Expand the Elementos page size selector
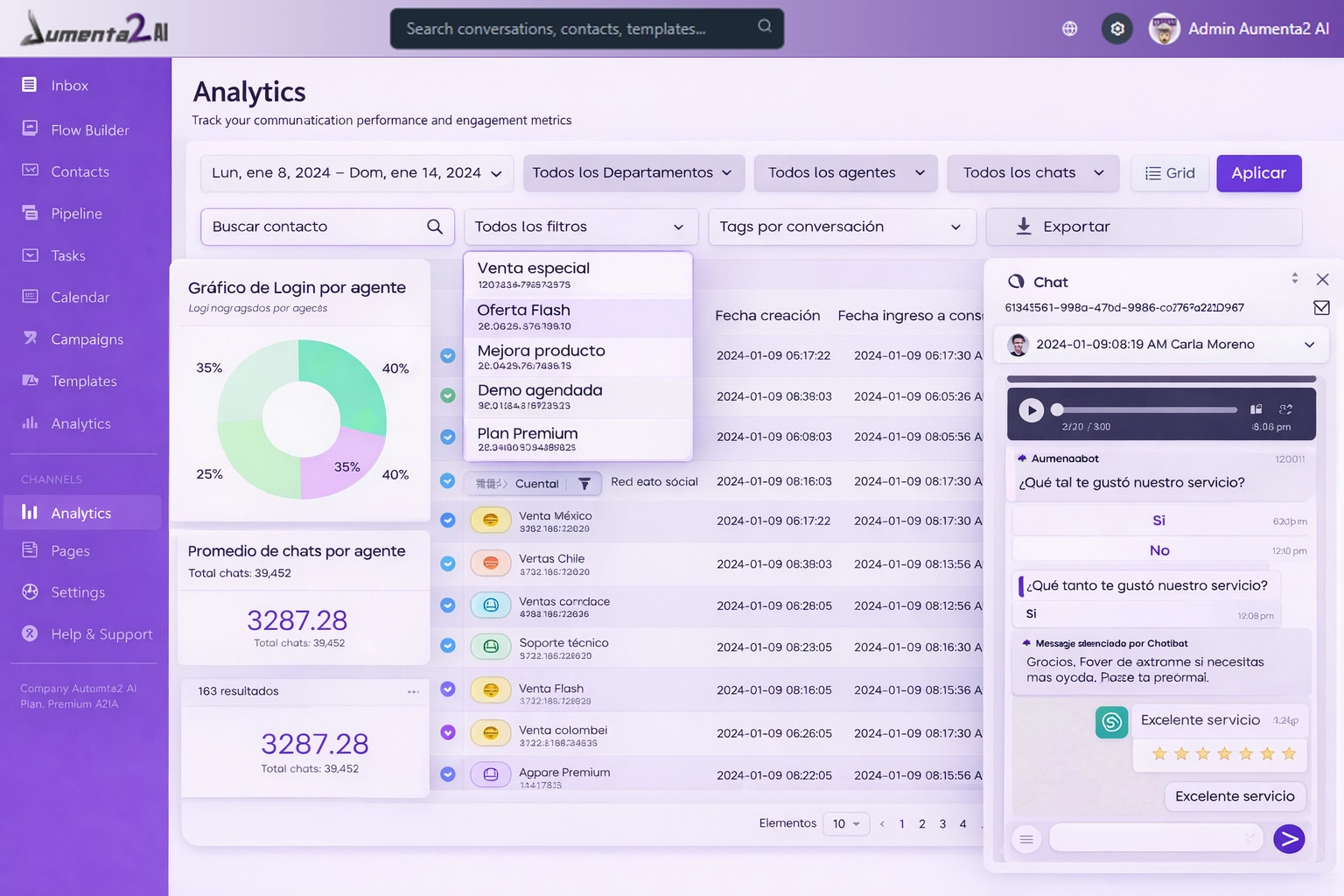Viewport: 1344px width, 896px height. click(846, 823)
